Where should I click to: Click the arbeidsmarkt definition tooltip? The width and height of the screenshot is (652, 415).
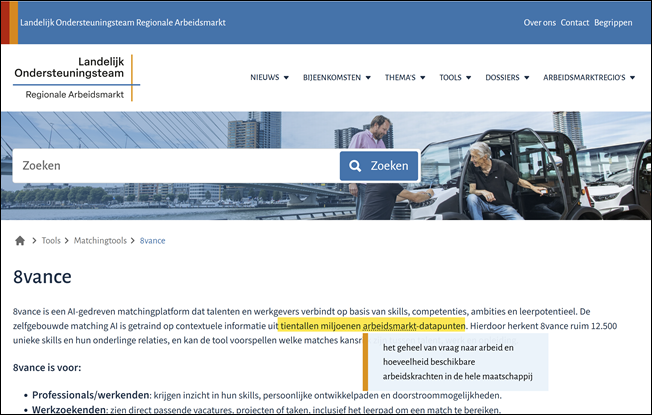click(456, 362)
